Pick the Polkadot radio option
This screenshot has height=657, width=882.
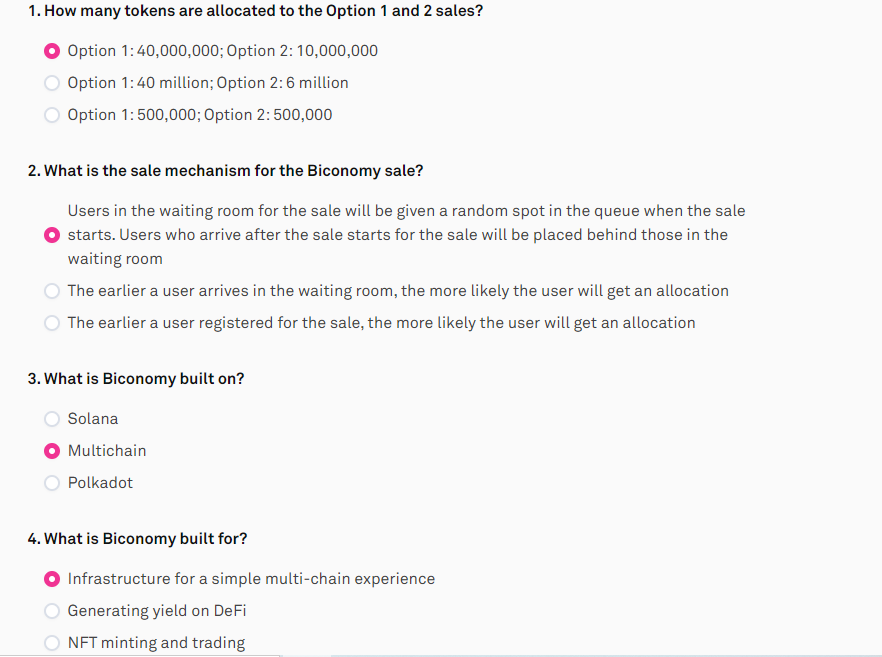point(52,483)
